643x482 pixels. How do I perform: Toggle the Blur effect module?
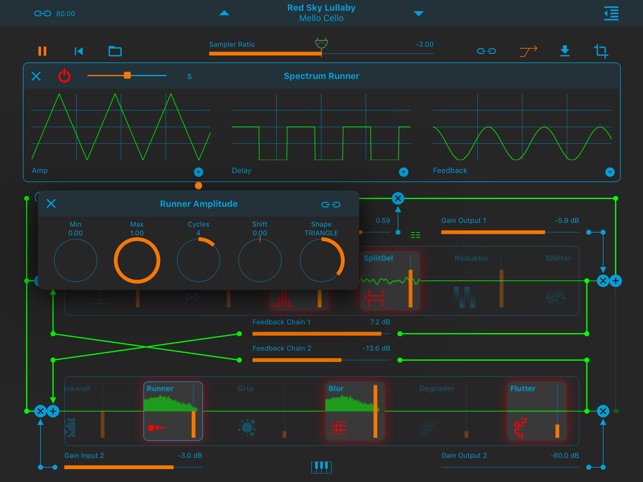click(x=355, y=411)
